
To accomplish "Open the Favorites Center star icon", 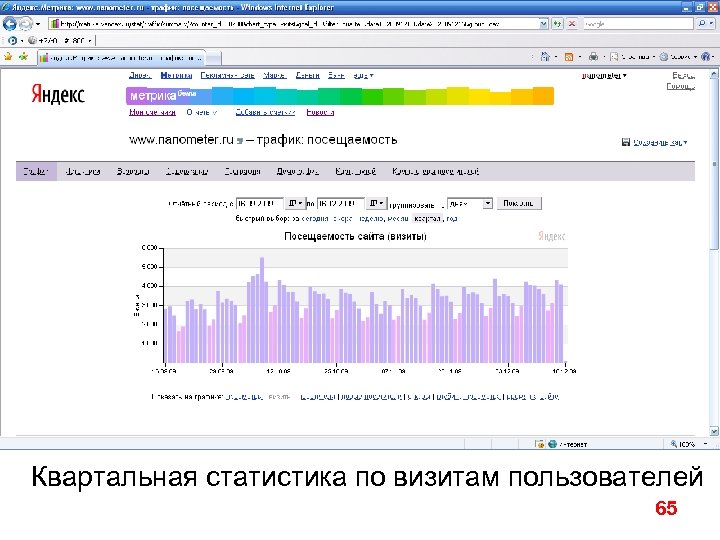I will click(x=8, y=57).
